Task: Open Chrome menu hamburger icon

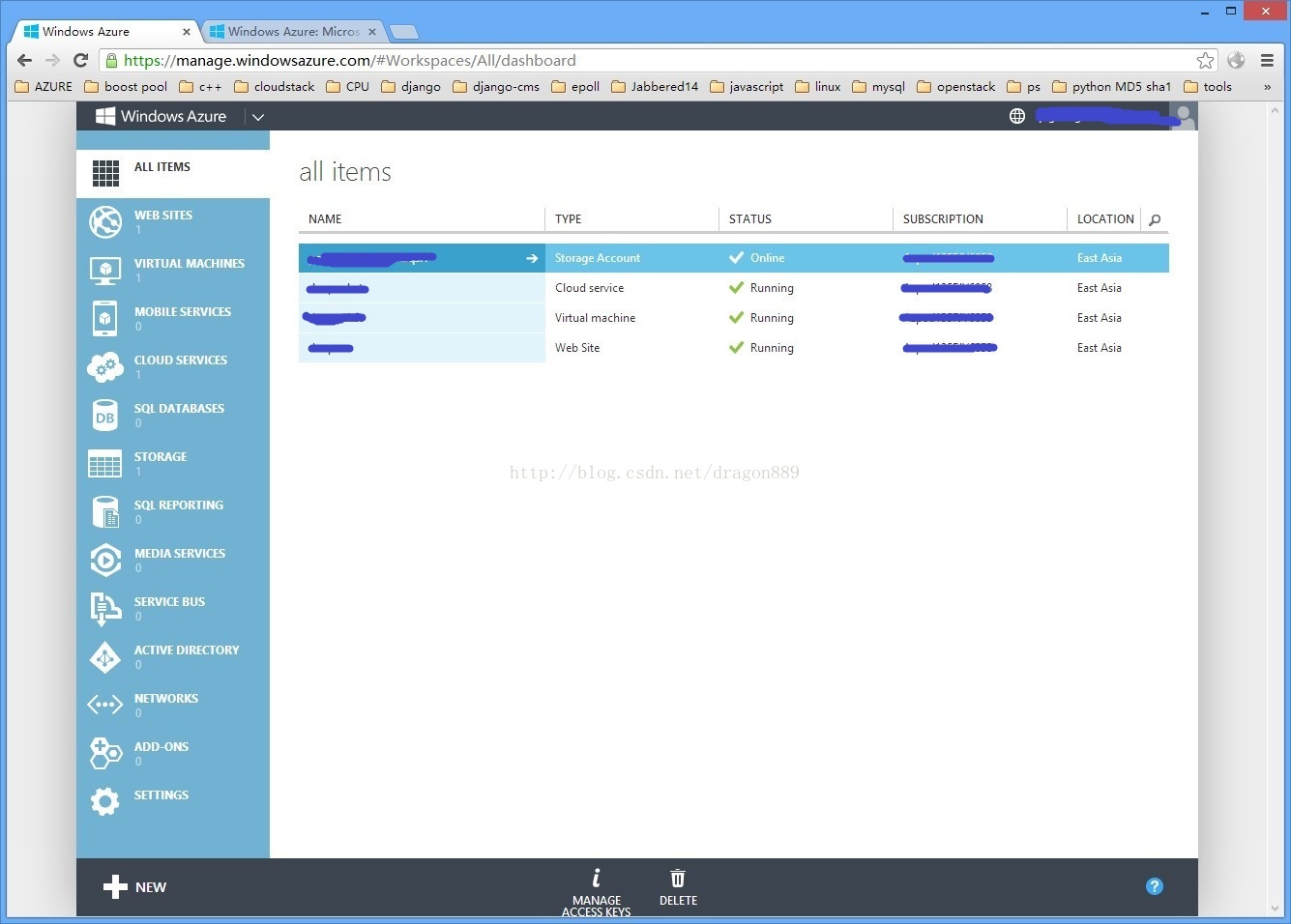Action: click(1267, 60)
